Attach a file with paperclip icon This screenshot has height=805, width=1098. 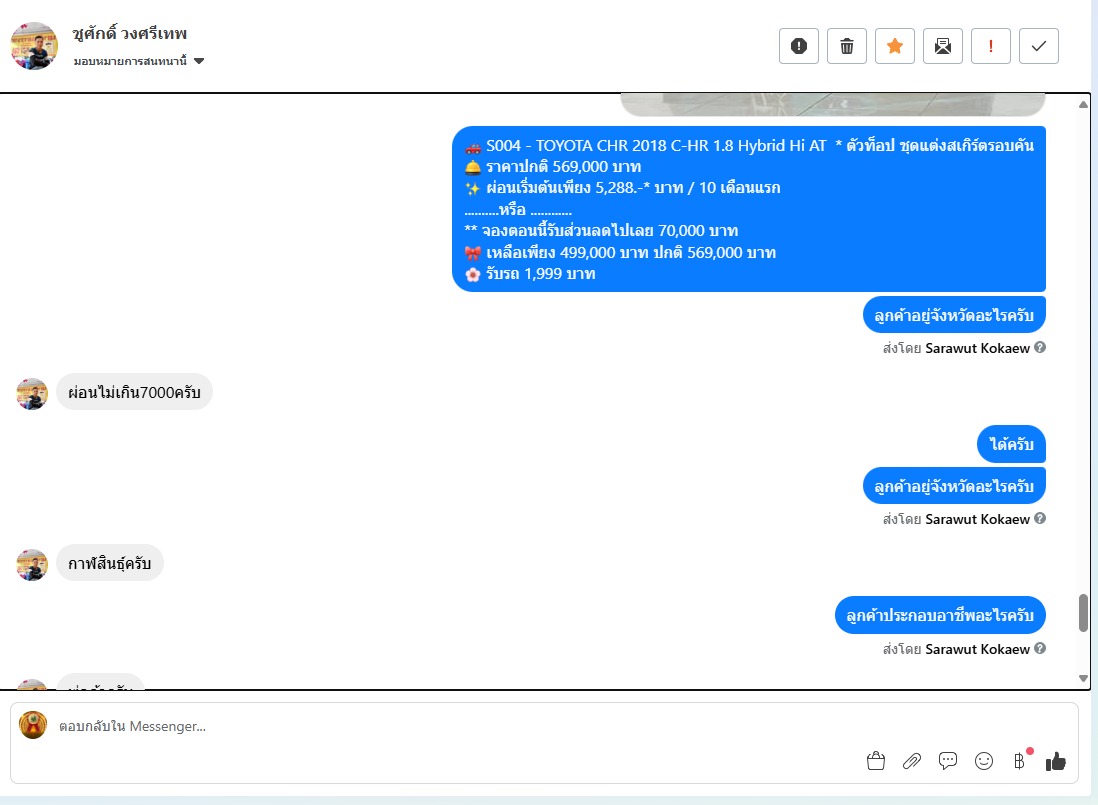click(912, 761)
